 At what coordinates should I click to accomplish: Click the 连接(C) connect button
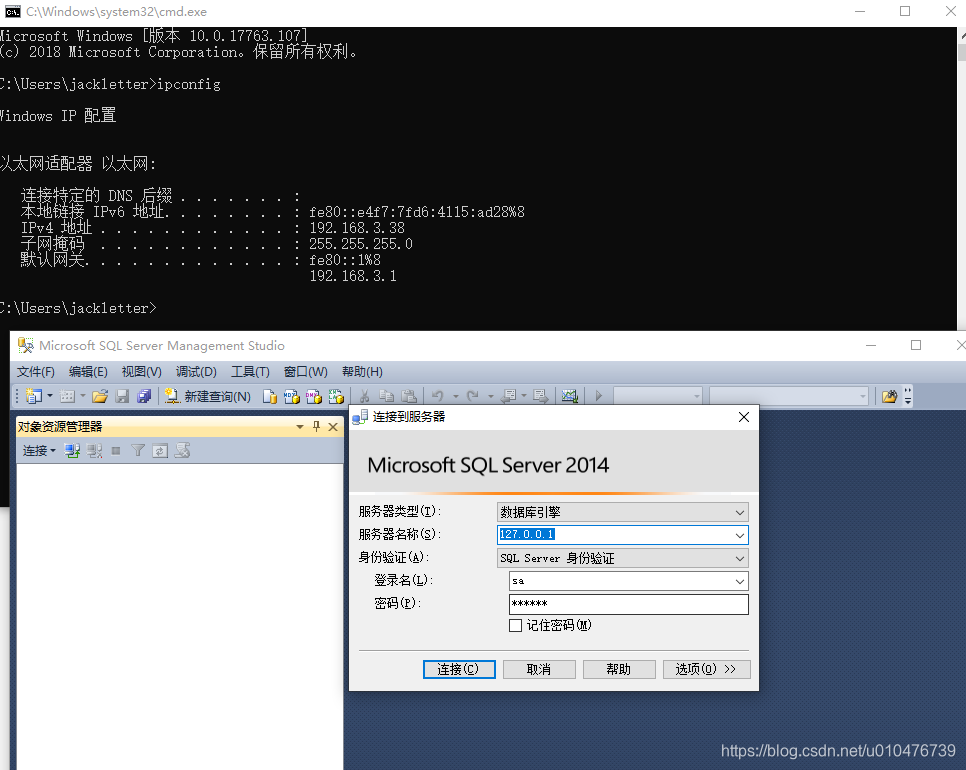click(x=459, y=669)
